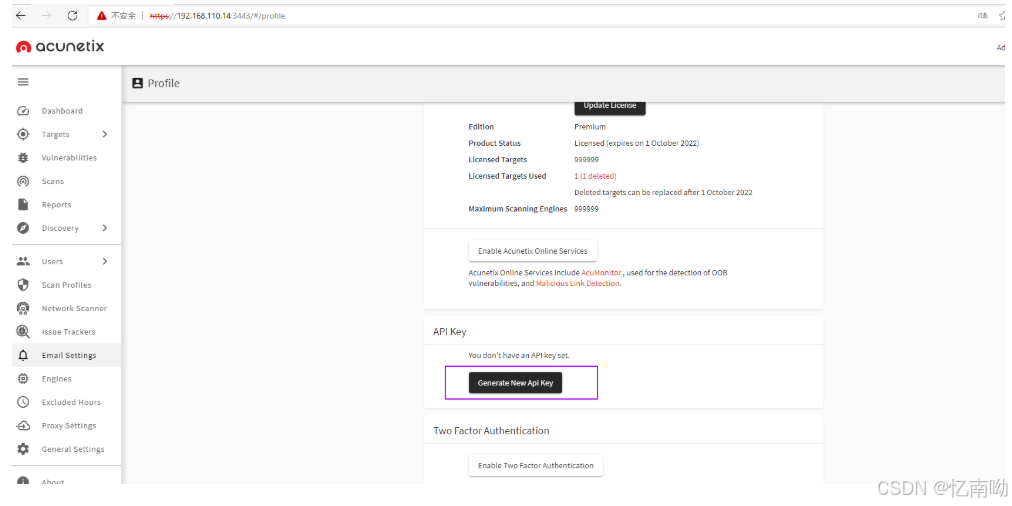Click the Users people icon
Image resolution: width=1012 pixels, height=506 pixels.
23,261
